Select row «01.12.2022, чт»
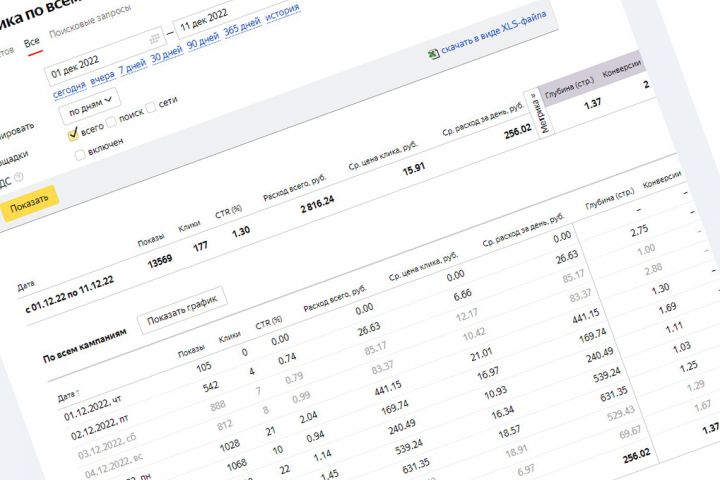This screenshot has width=720, height=480. [x=93, y=408]
